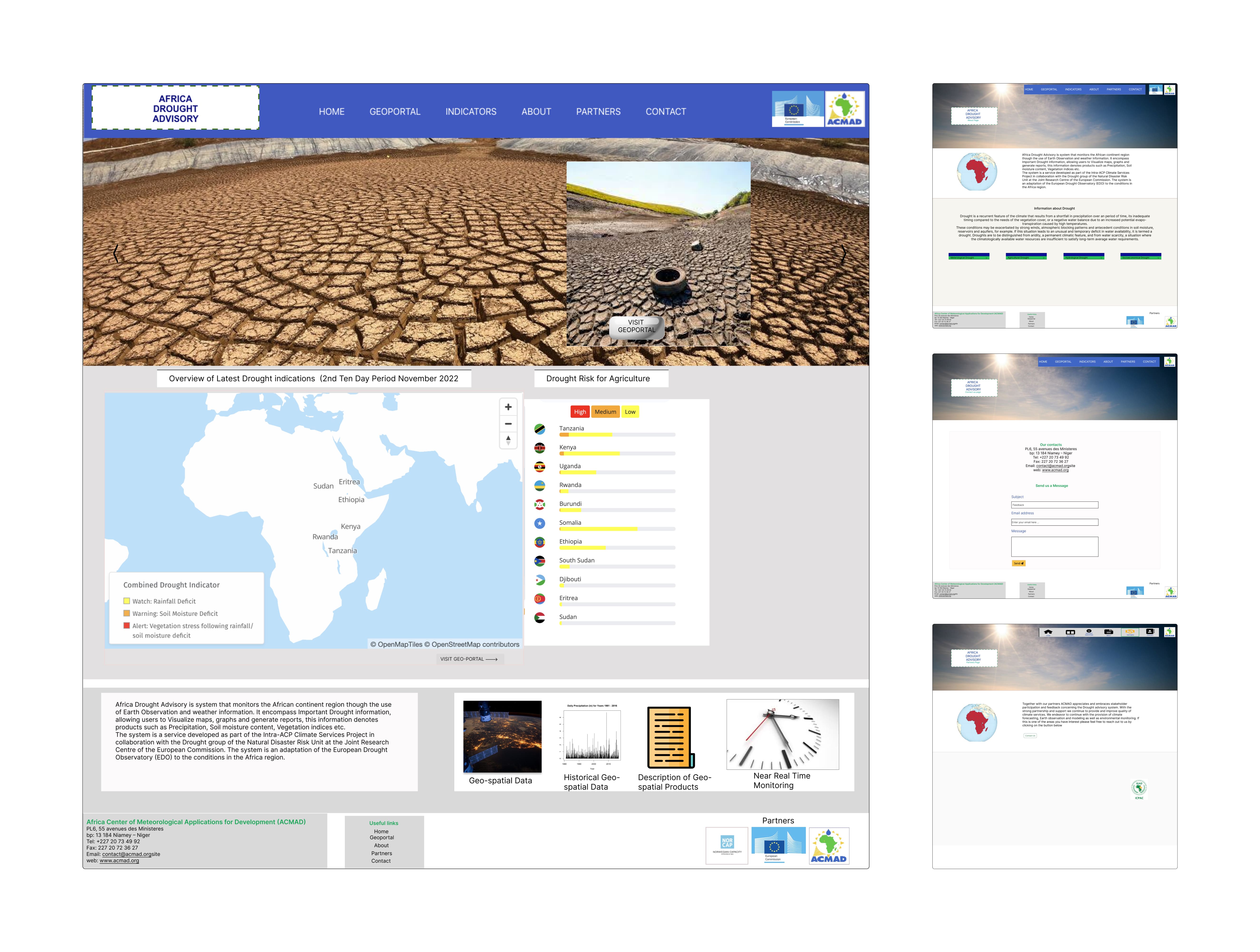
Task: Click the Rwanda flag icon
Action: click(539, 486)
